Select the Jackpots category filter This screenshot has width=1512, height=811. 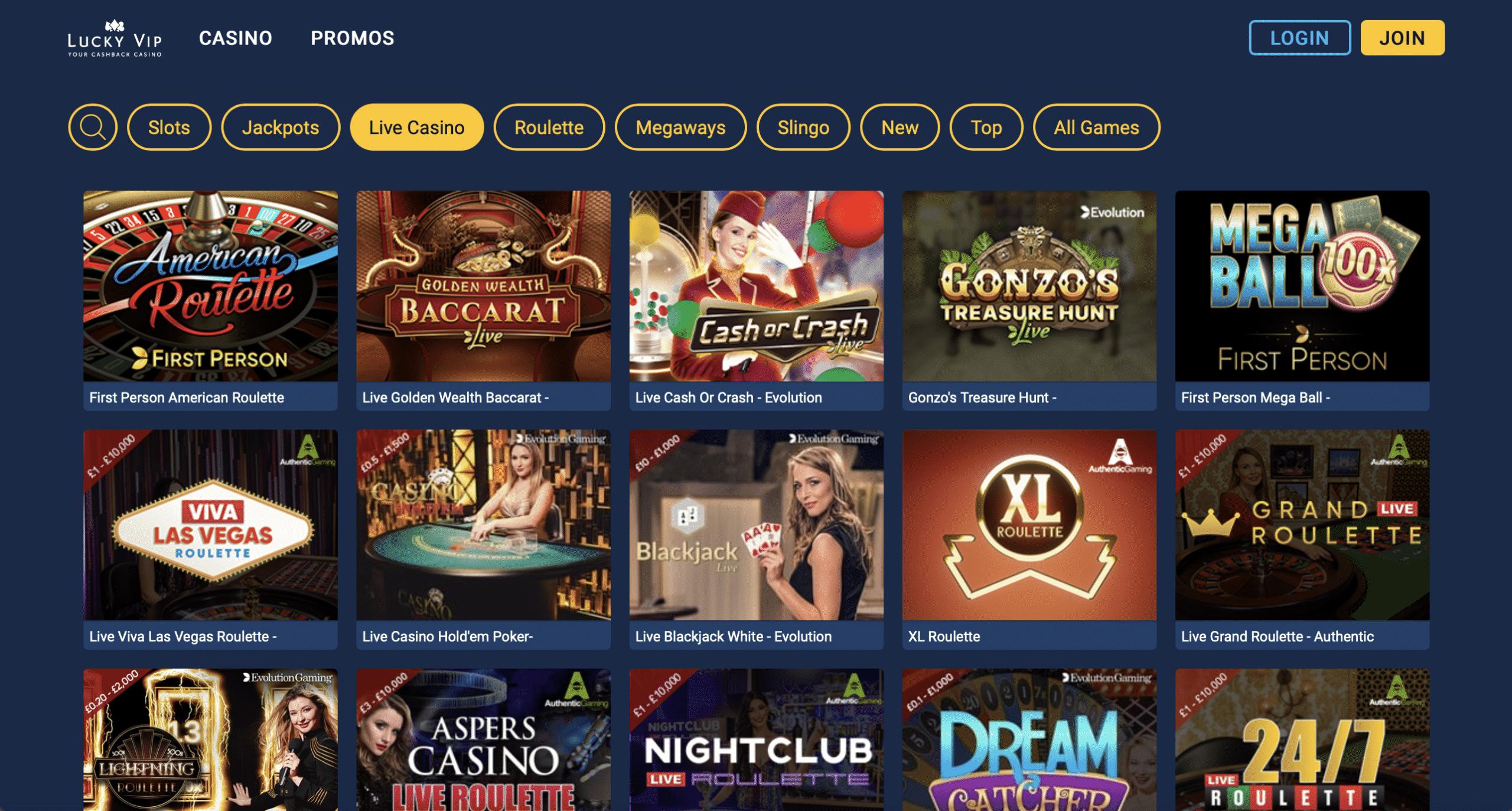pos(281,127)
